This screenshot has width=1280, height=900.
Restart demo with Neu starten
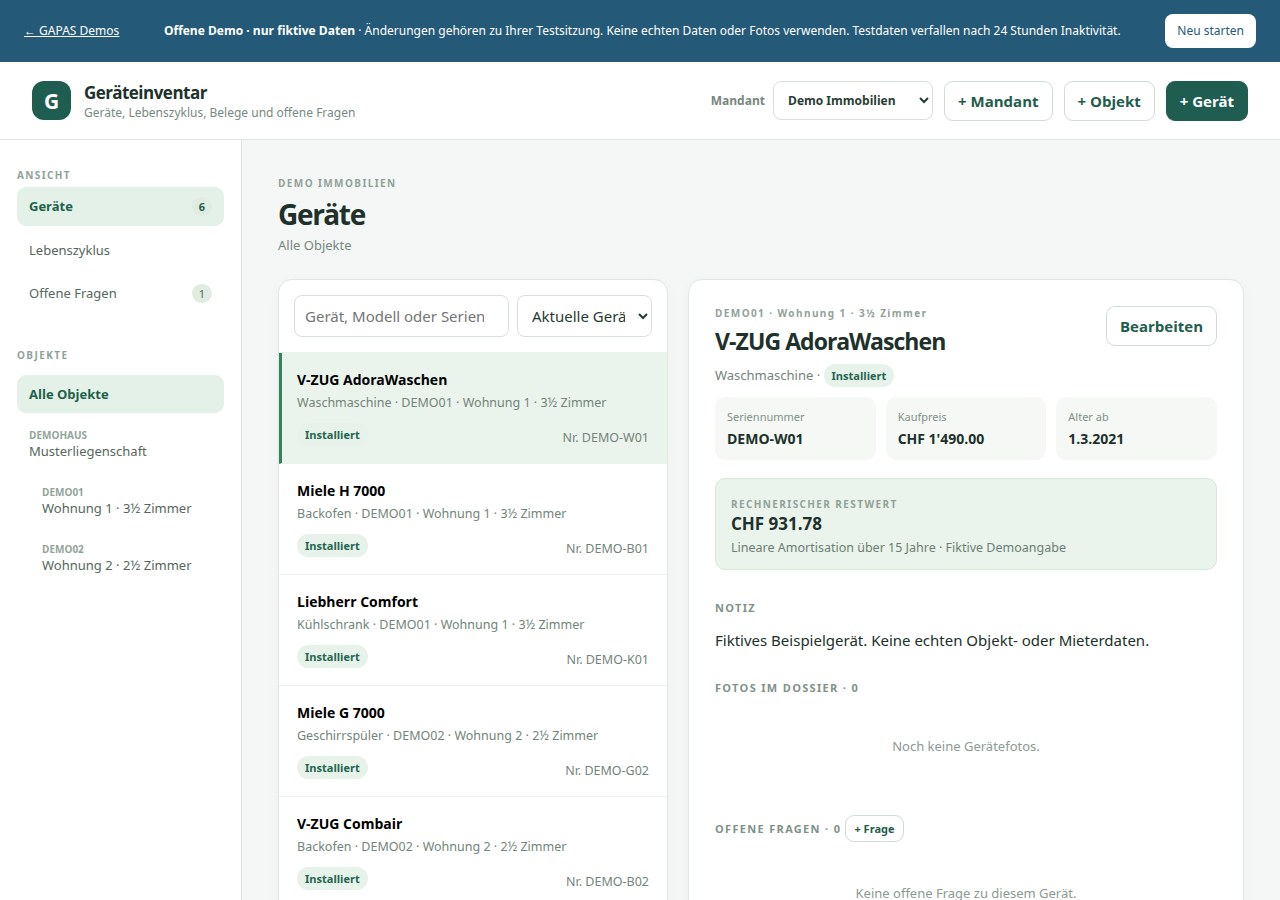pos(1210,31)
